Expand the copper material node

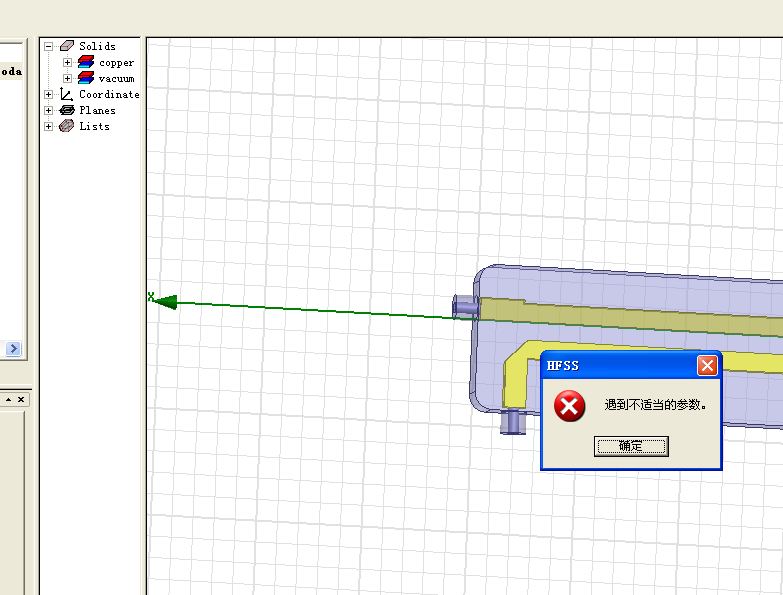(x=67, y=62)
